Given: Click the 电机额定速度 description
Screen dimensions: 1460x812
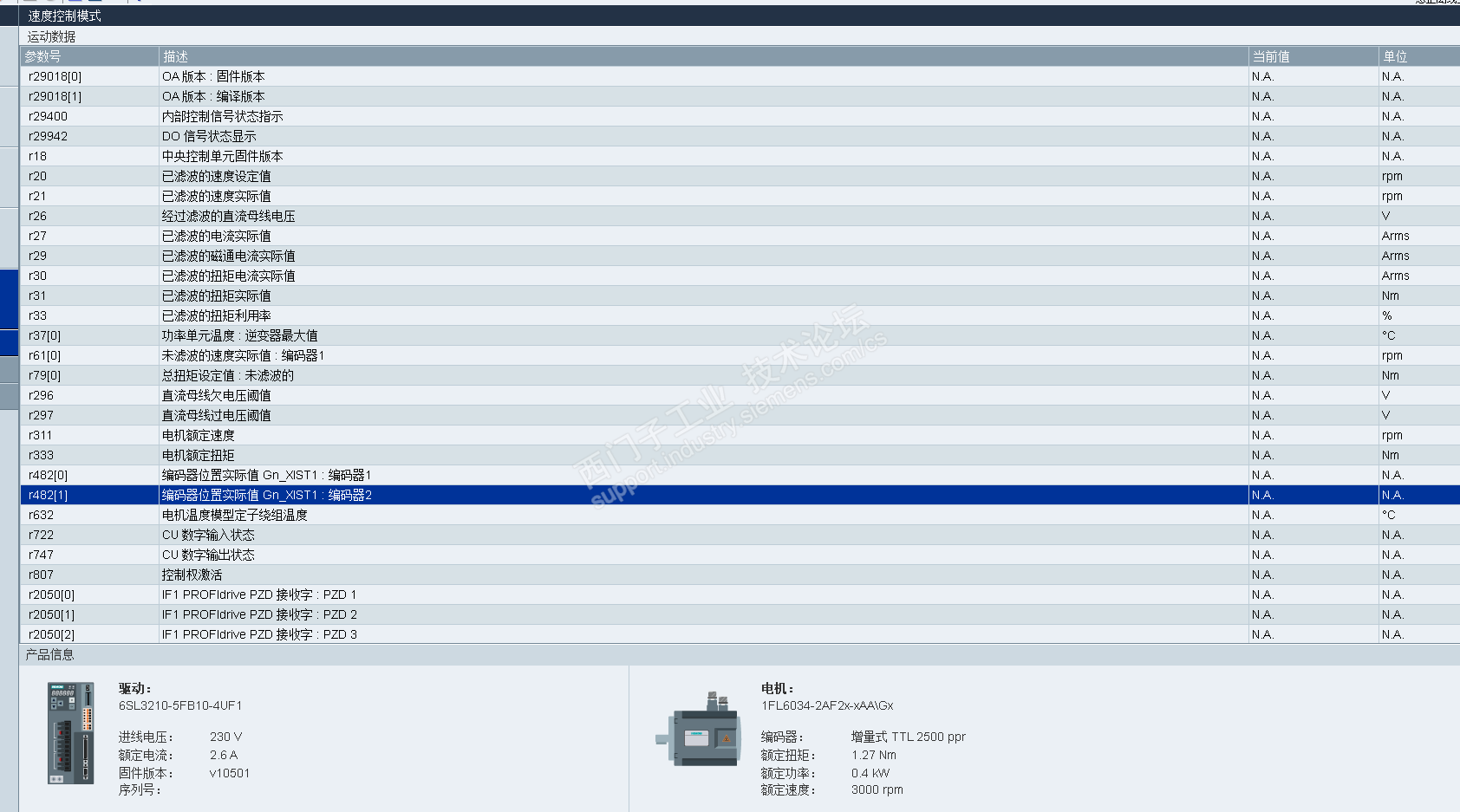Looking at the screenshot, I should (199, 435).
